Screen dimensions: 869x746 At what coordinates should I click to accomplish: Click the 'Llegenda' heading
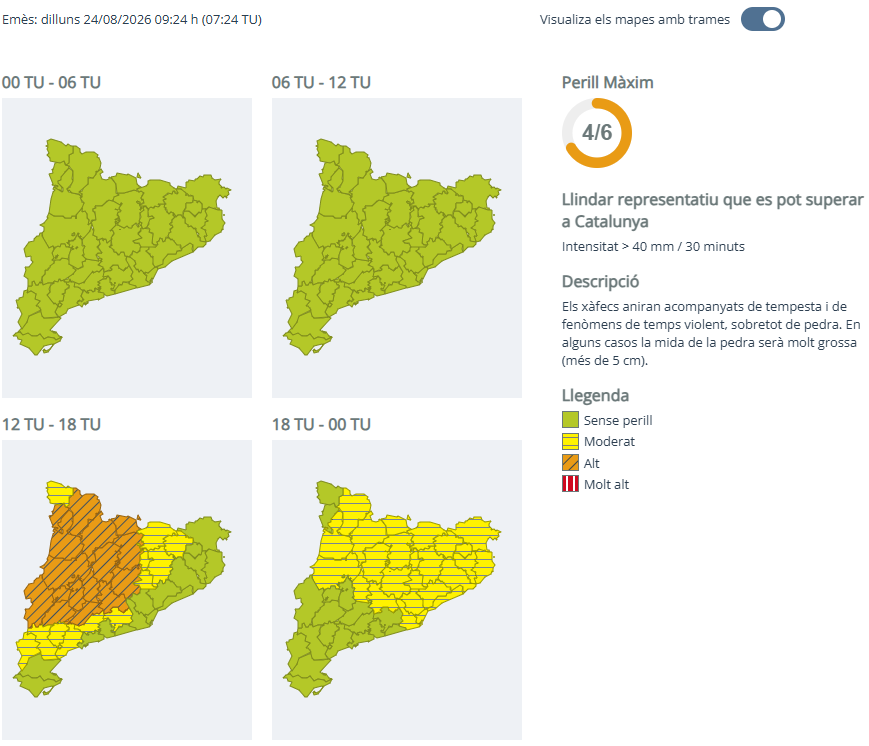tap(595, 396)
